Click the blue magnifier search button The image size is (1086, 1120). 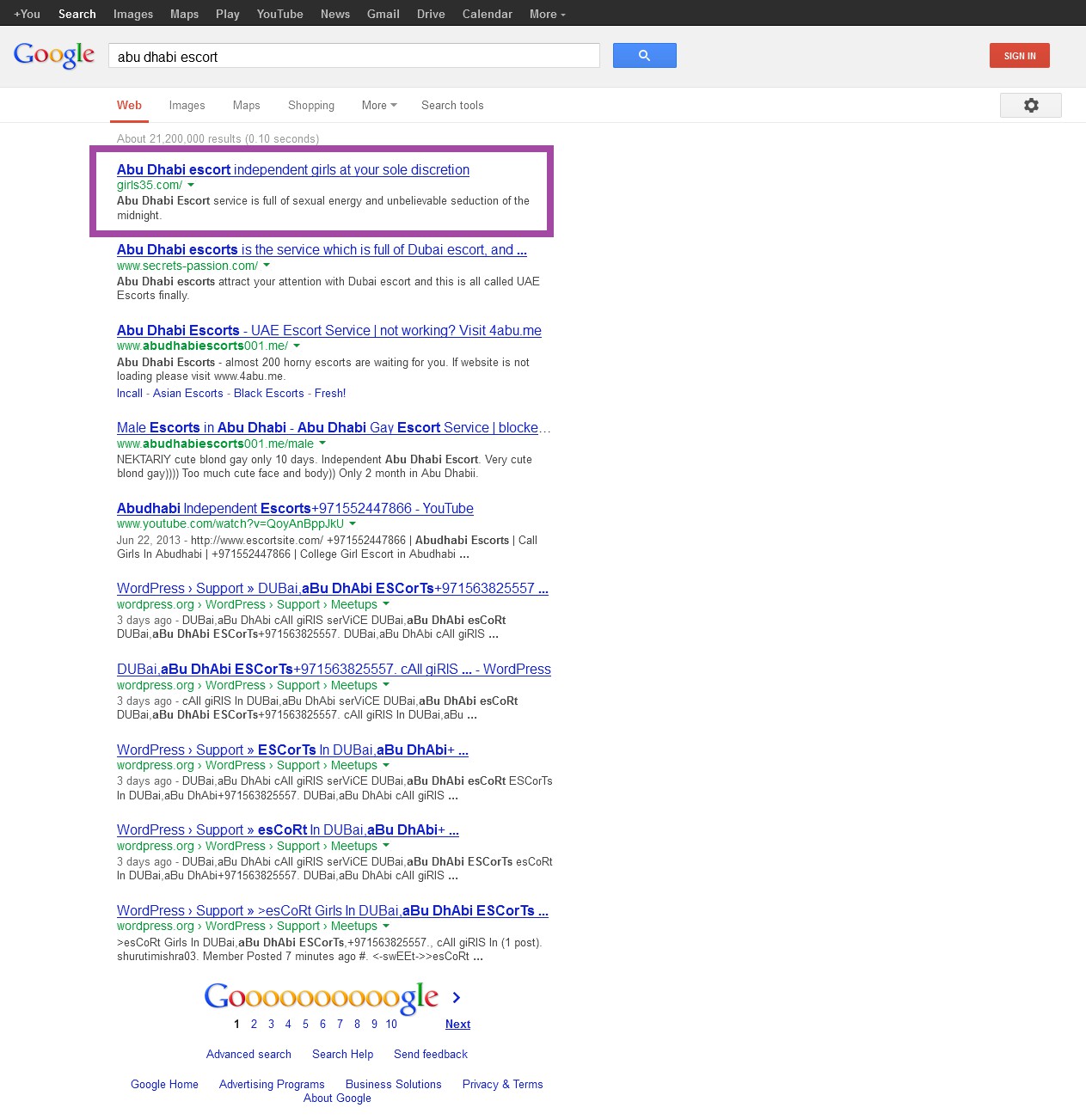(644, 55)
